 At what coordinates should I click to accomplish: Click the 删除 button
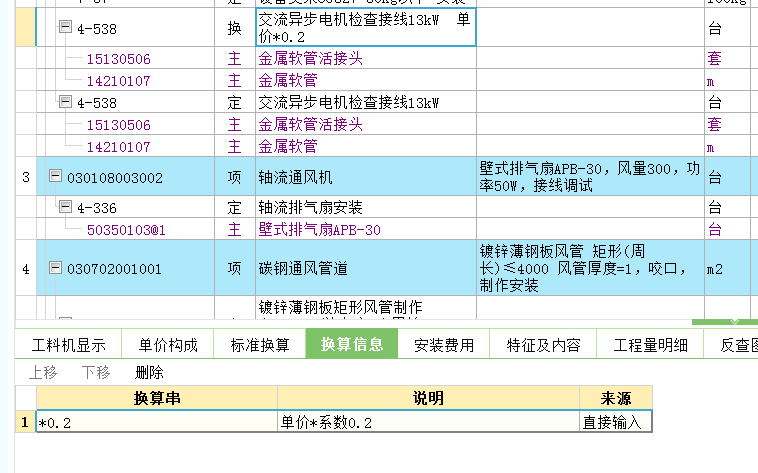(x=149, y=372)
